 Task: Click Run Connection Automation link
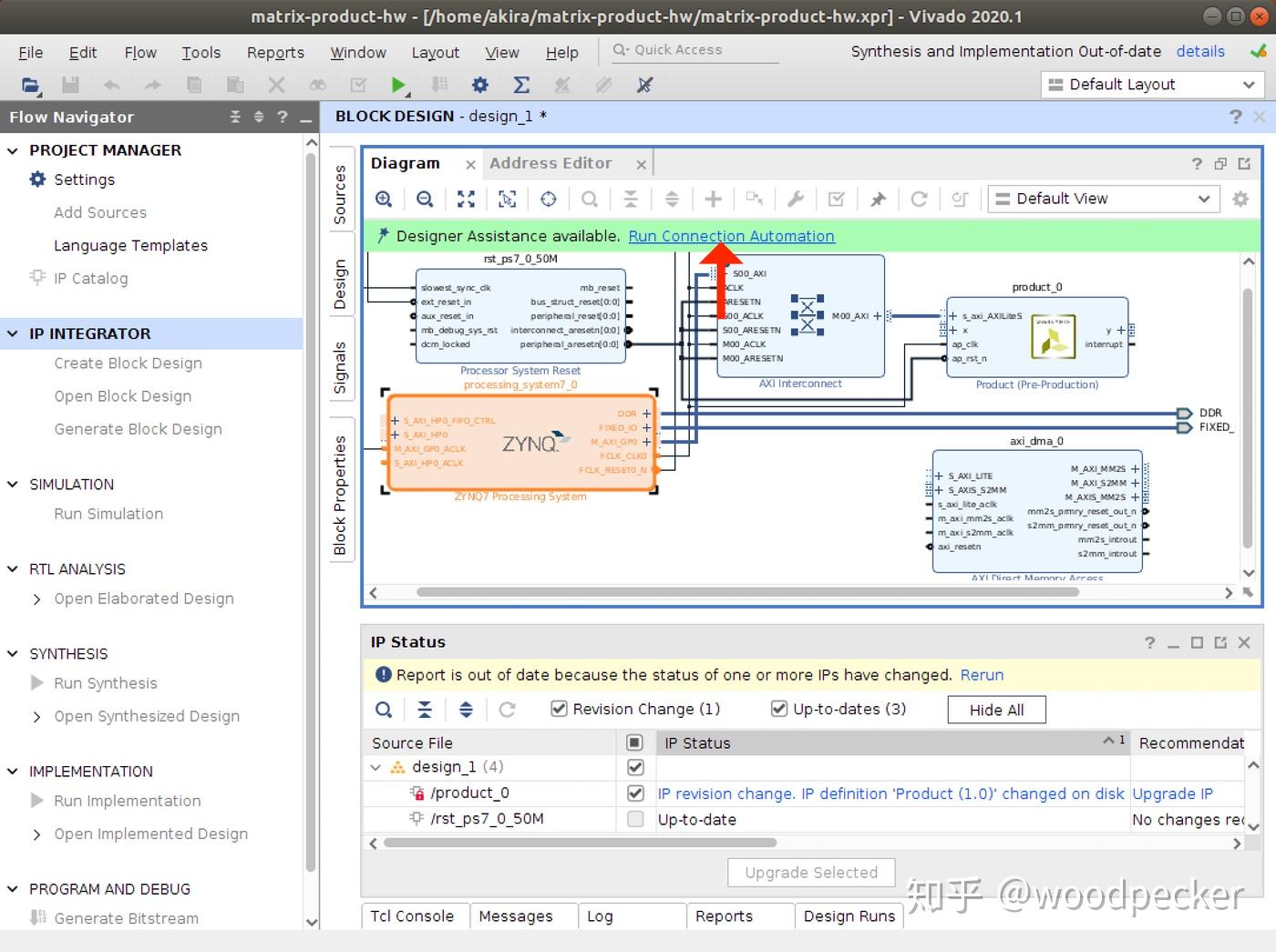point(731,236)
